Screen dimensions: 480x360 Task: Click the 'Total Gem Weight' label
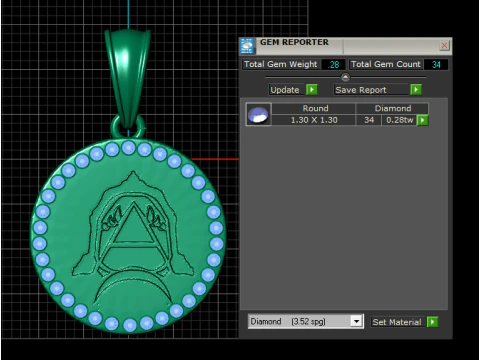coord(281,64)
